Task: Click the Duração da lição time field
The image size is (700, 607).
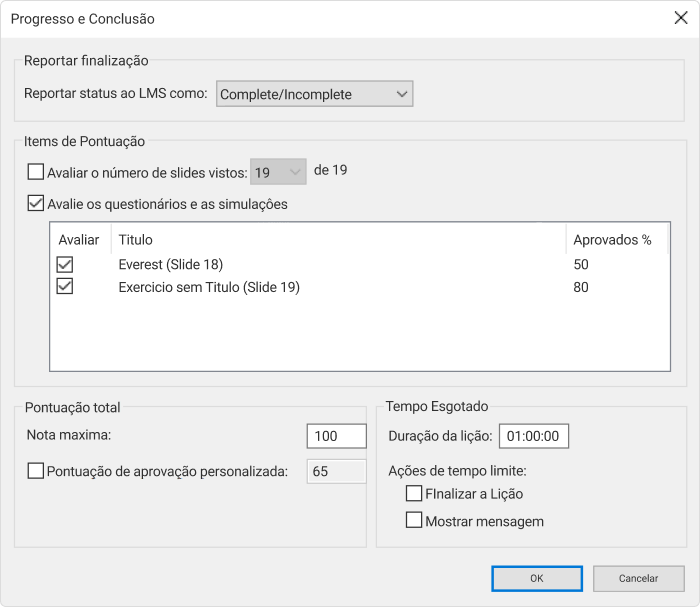Action: 534,436
